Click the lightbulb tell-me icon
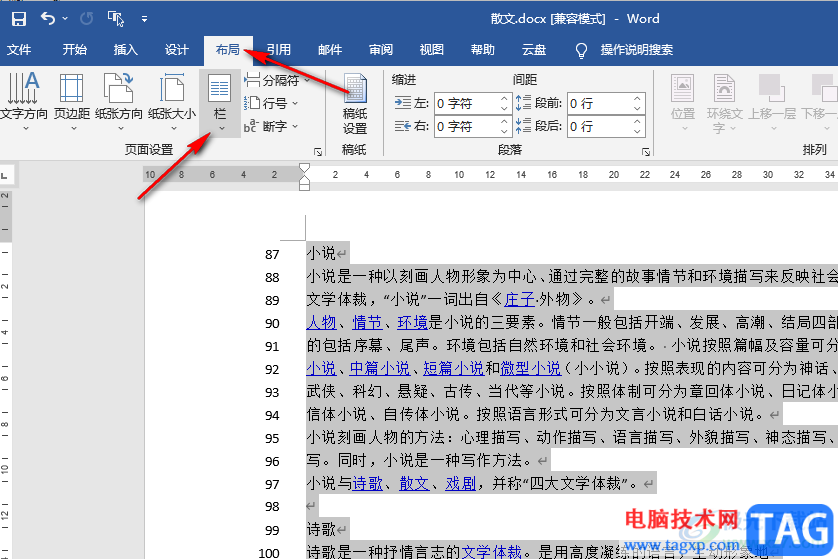 581,50
